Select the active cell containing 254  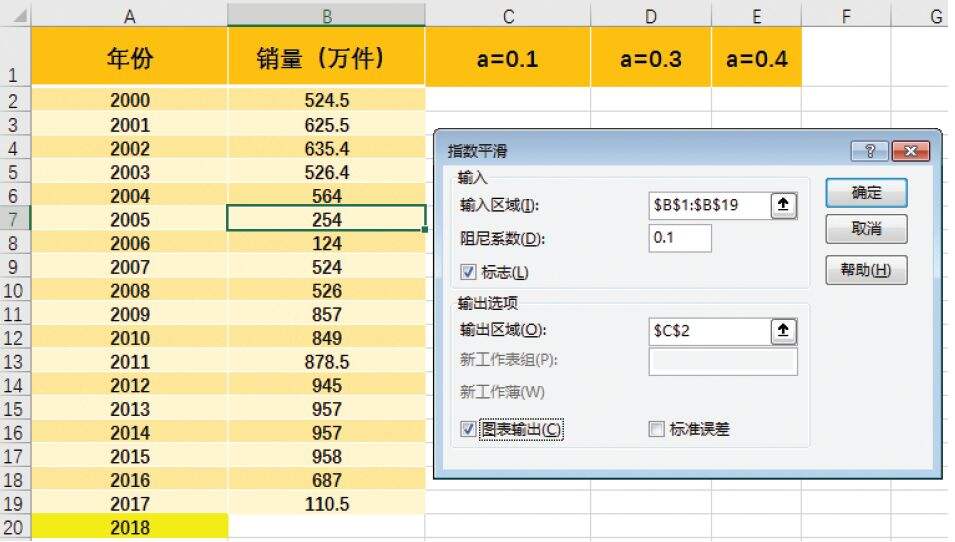pyautogui.click(x=326, y=219)
